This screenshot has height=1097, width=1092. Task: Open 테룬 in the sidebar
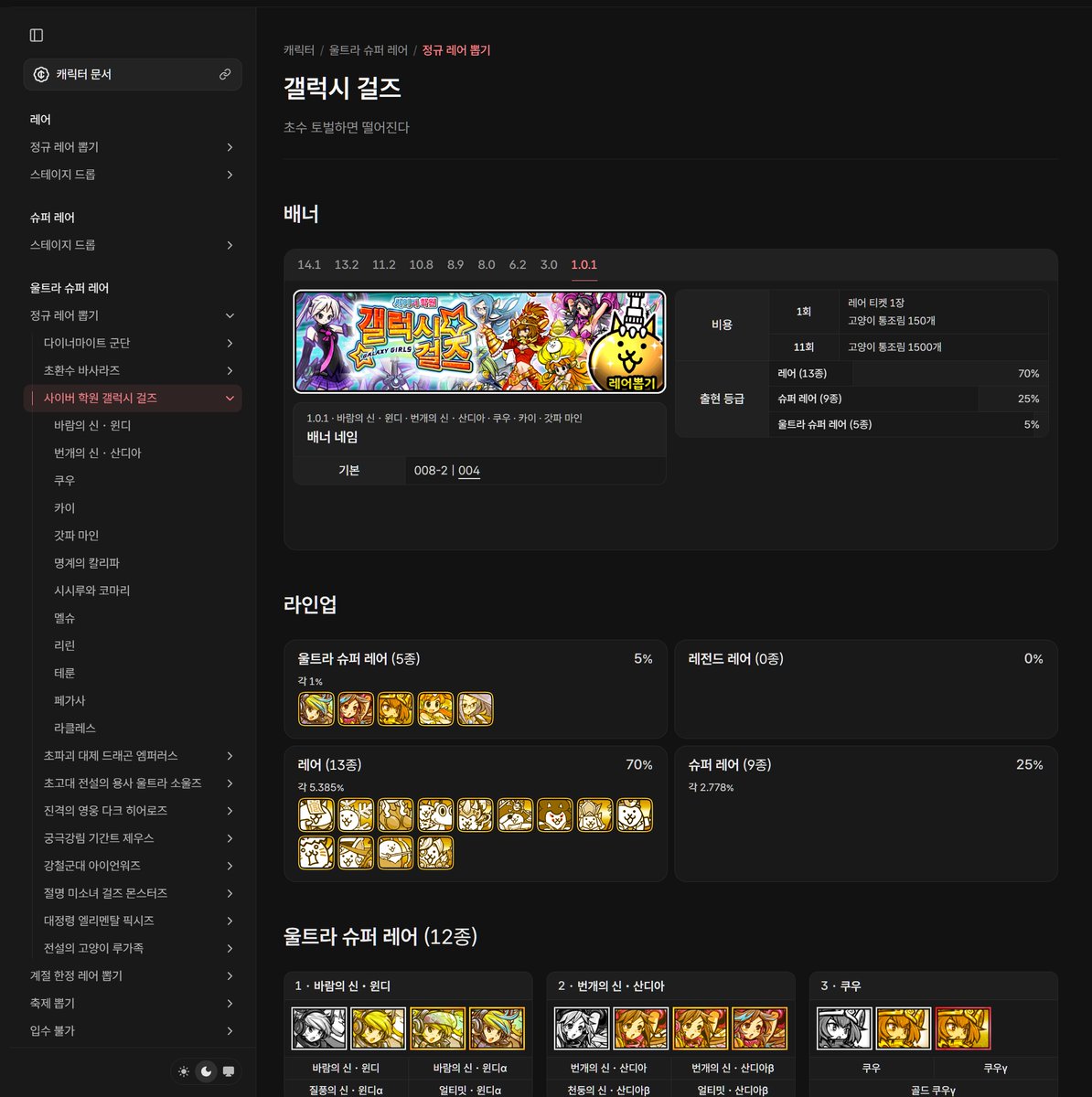[x=64, y=673]
